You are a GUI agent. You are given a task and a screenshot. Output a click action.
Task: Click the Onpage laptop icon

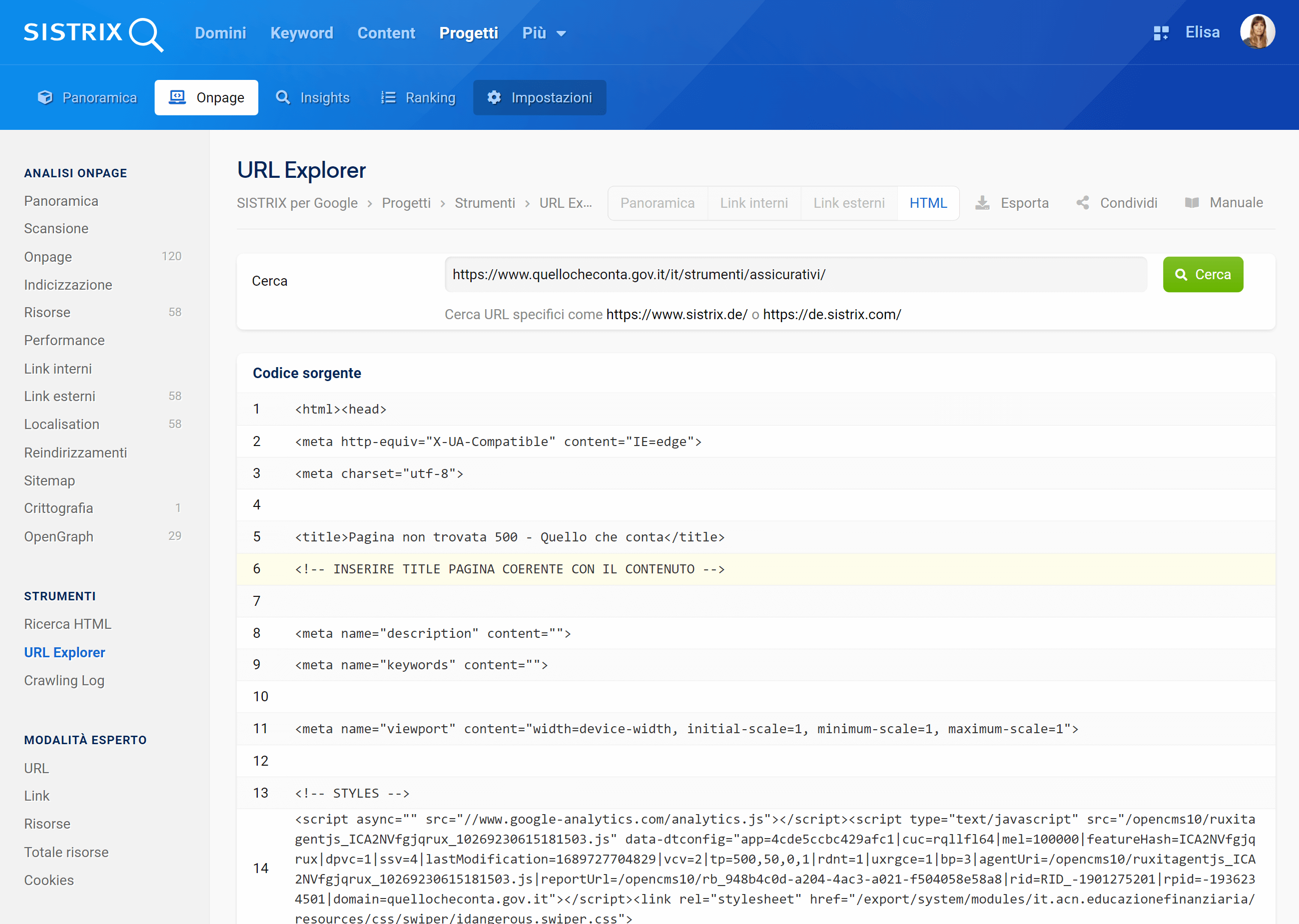[177, 97]
